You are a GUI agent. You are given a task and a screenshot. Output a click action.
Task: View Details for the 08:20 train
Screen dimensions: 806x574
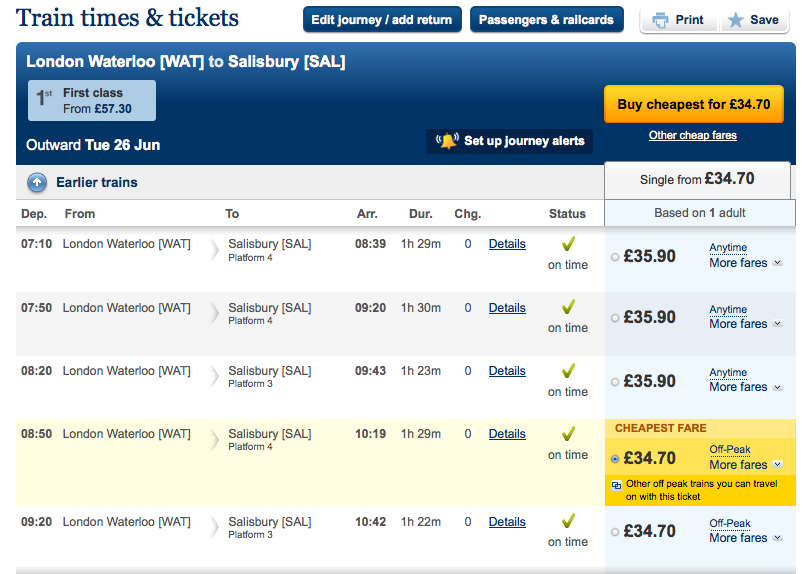coord(507,371)
